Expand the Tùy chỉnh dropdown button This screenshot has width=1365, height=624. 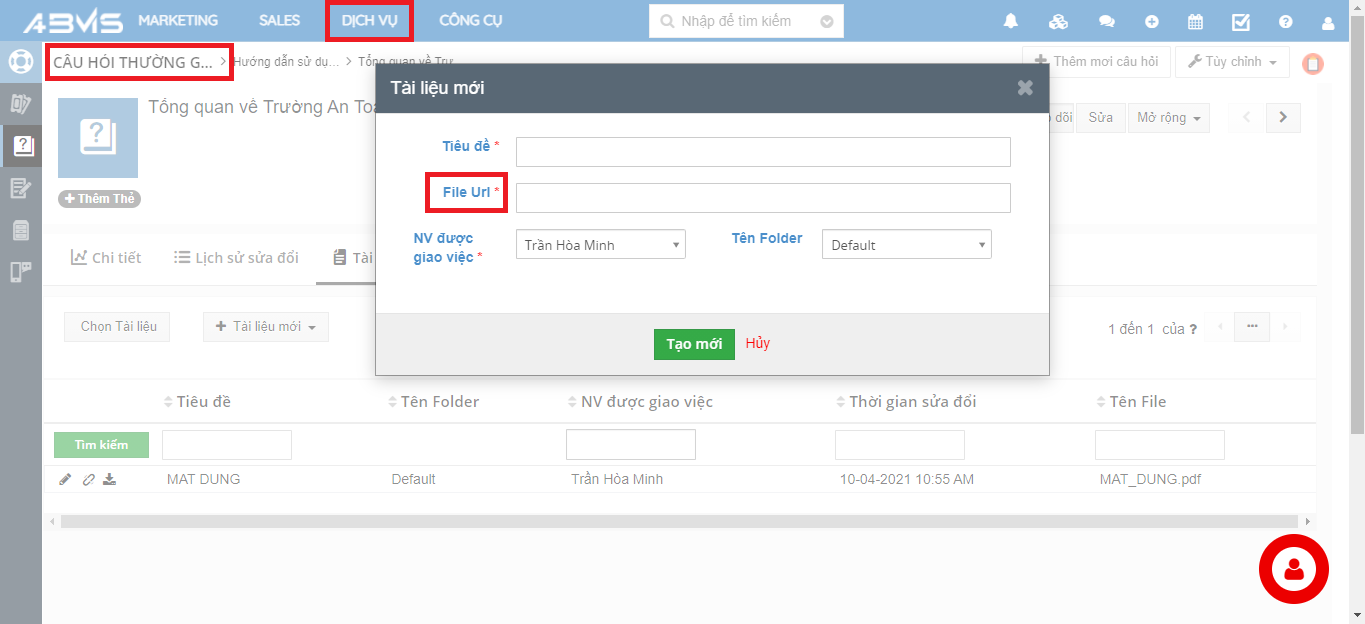[x=1231, y=62]
